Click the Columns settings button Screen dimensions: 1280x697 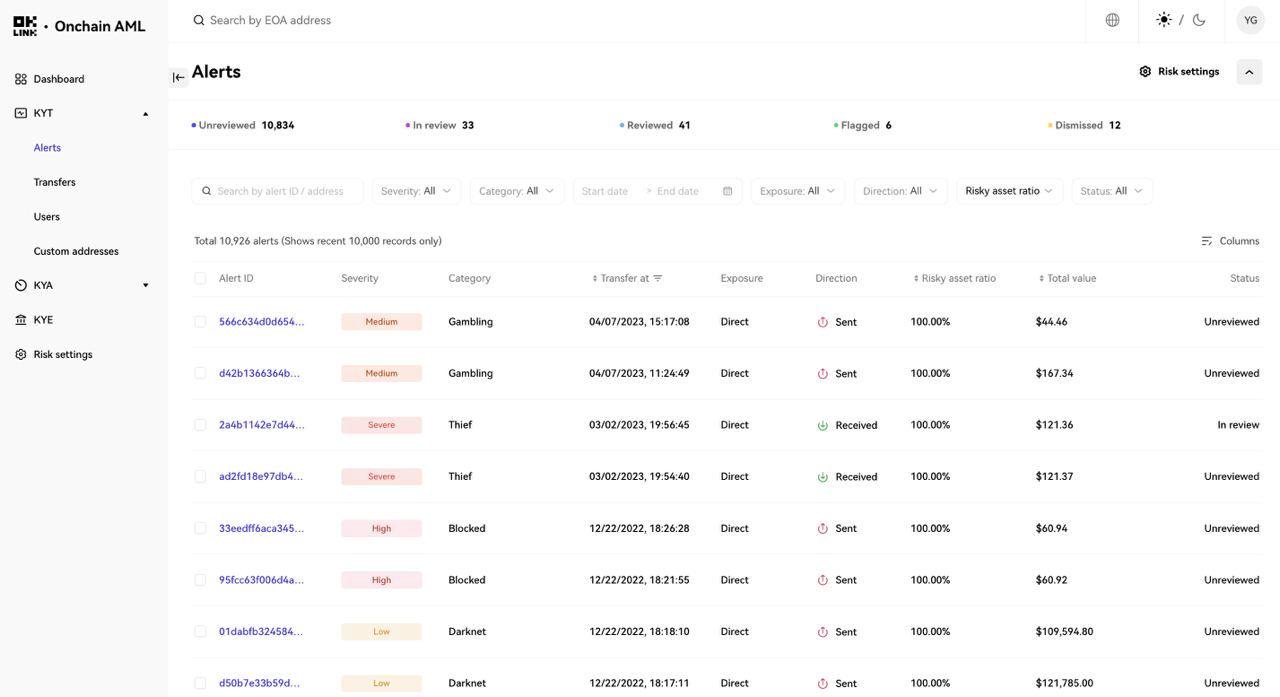1230,241
